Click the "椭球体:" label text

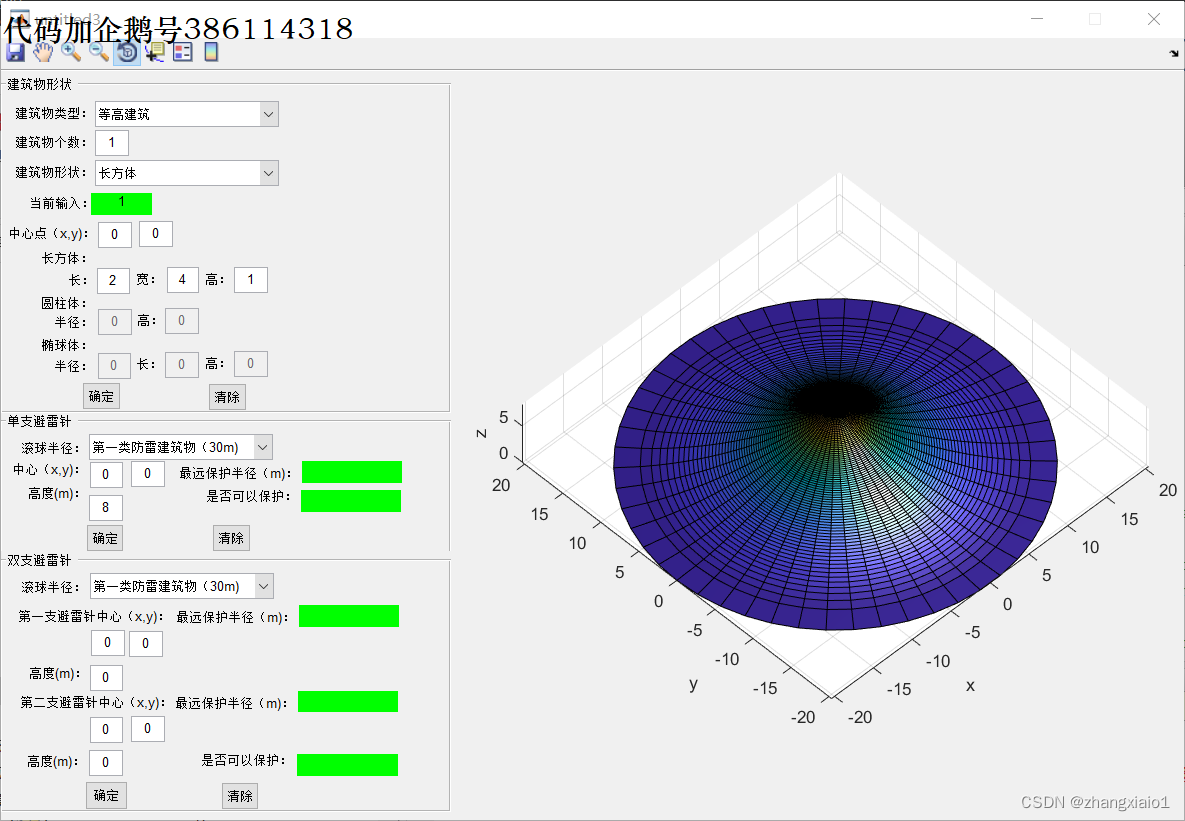click(64, 345)
